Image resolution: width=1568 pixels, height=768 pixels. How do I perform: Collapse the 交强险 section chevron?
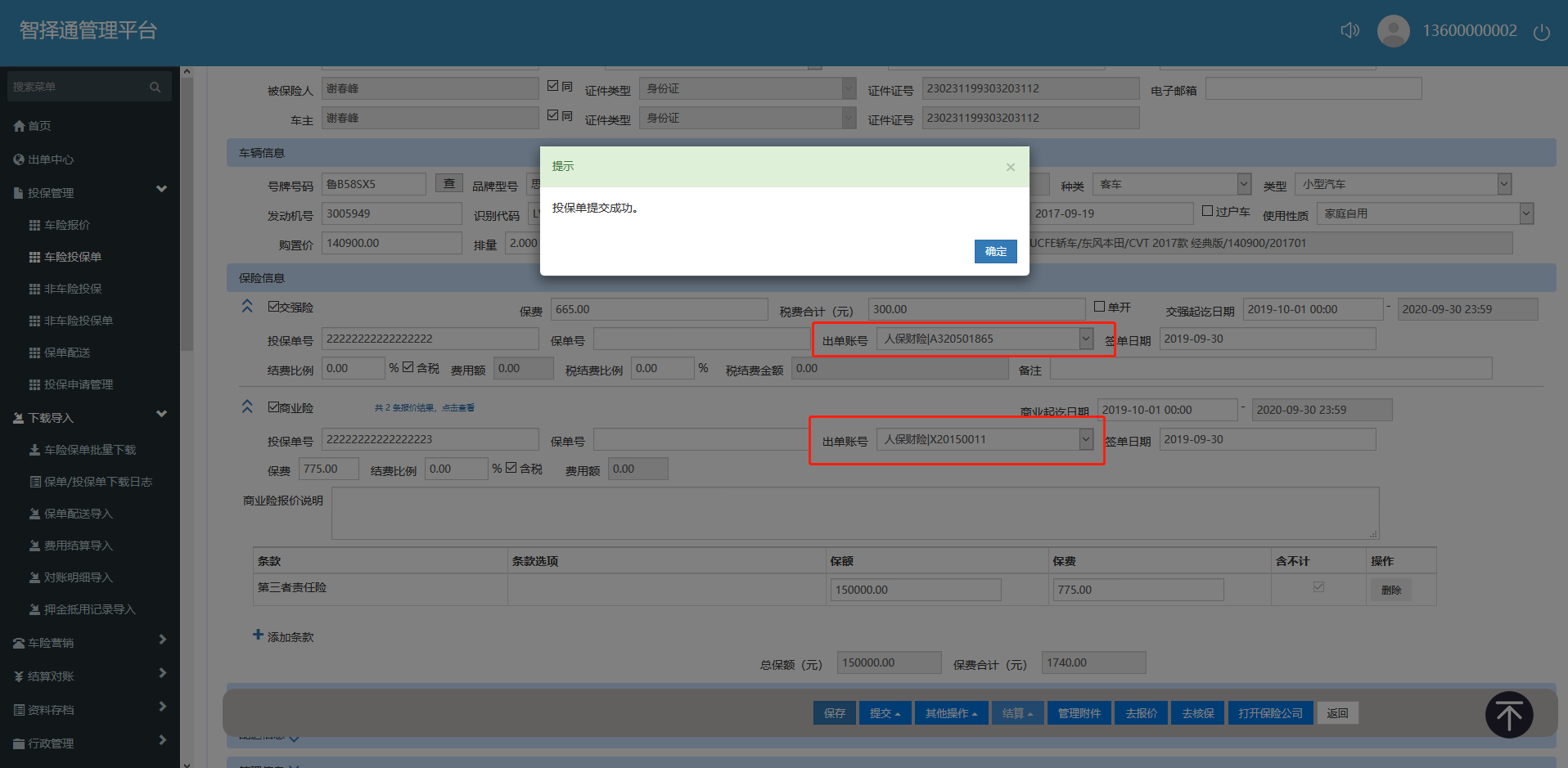[x=247, y=306]
